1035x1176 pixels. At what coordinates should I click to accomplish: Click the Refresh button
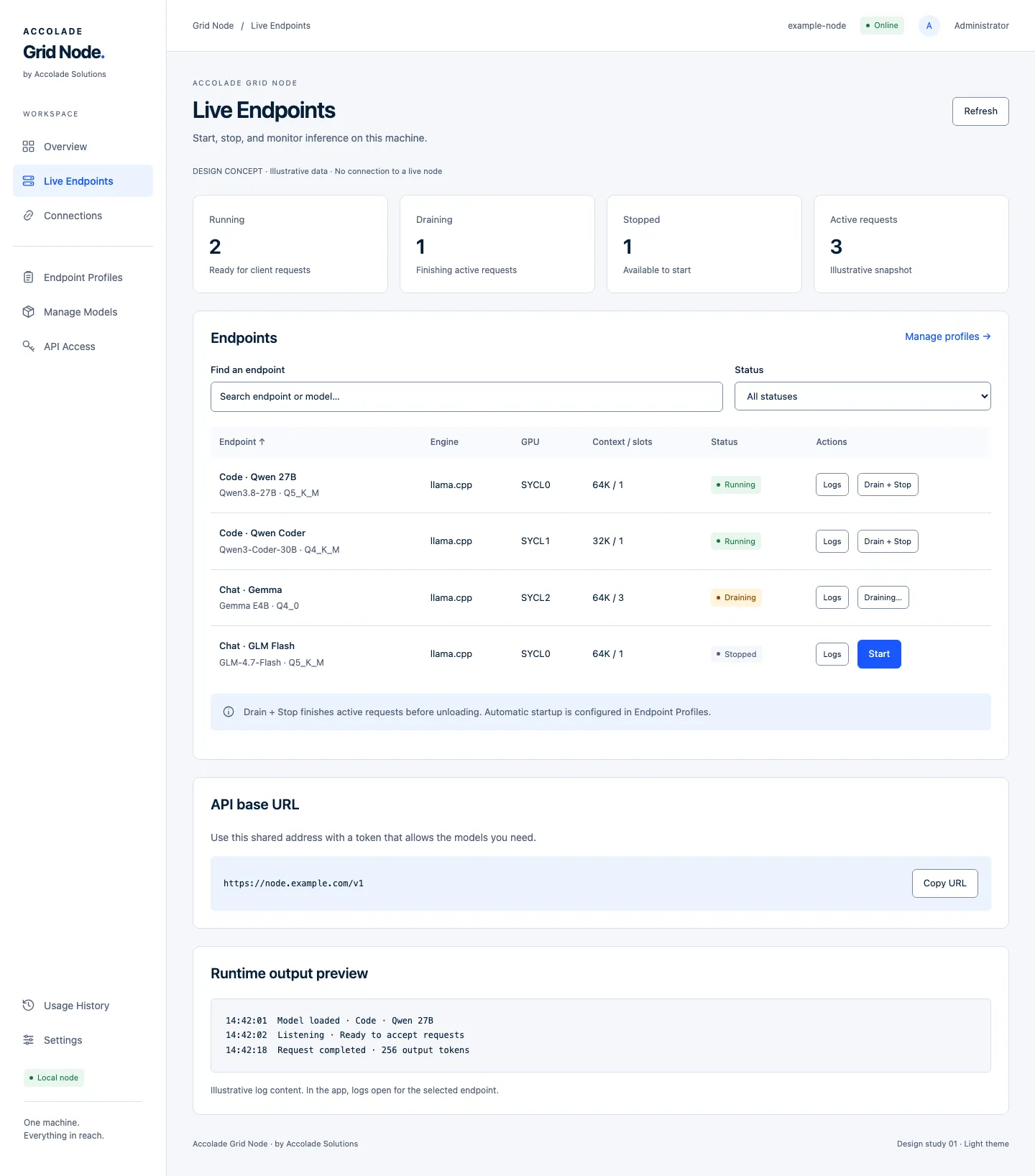click(980, 111)
